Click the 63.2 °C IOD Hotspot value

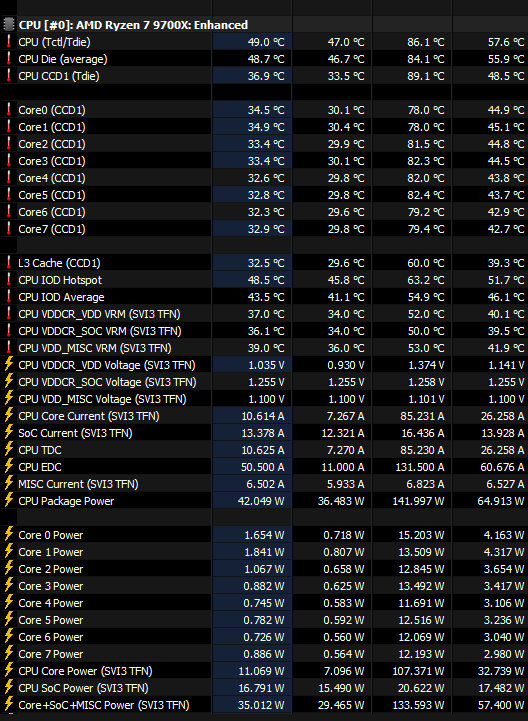coord(426,280)
